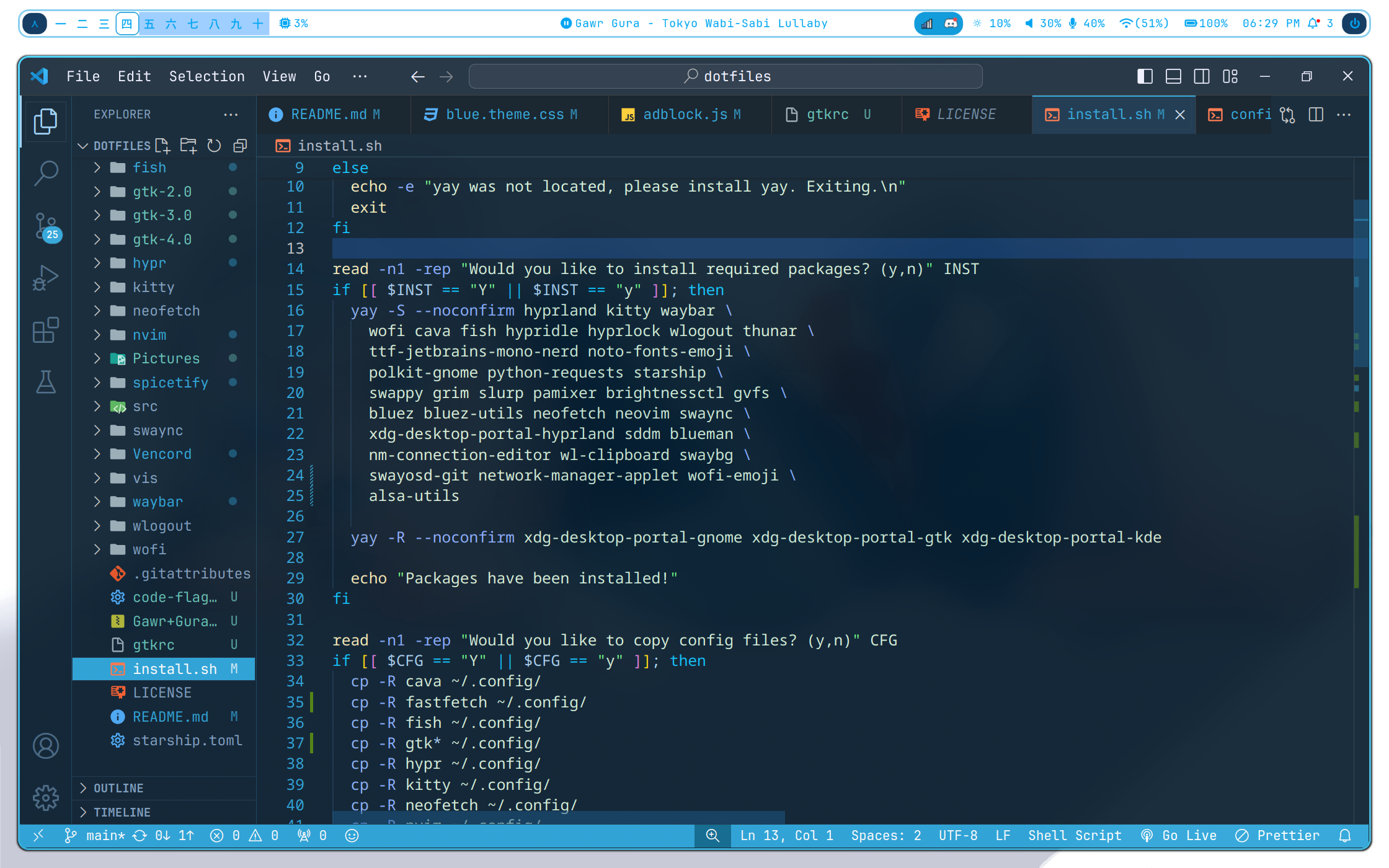The width and height of the screenshot is (1389, 868).
Task: Open the Selection menu
Action: point(206,76)
